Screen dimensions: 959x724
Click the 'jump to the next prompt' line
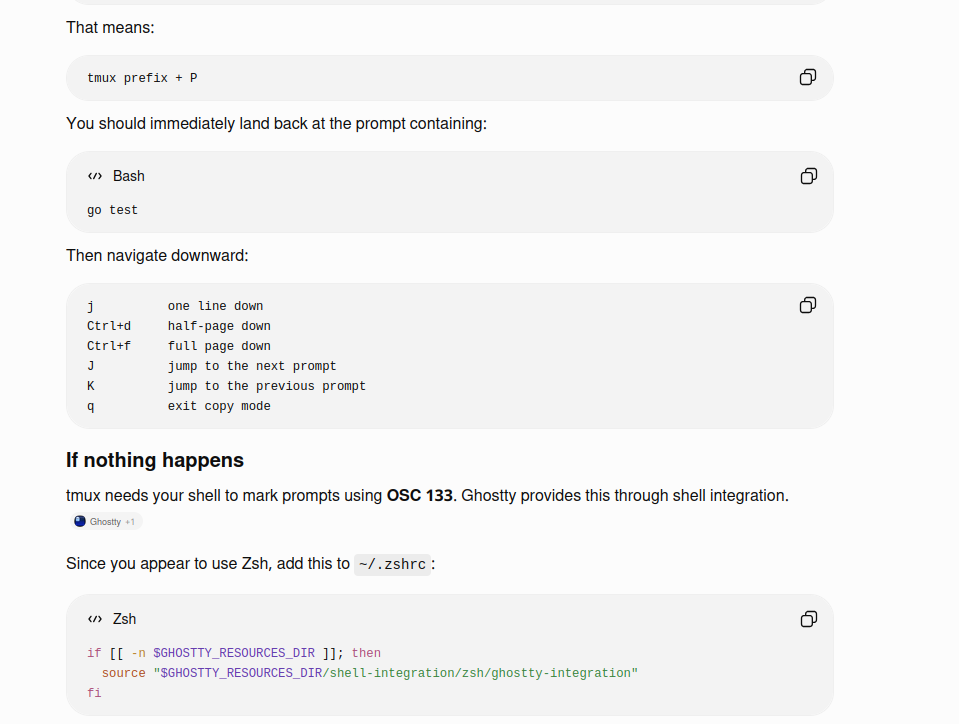coord(212,366)
